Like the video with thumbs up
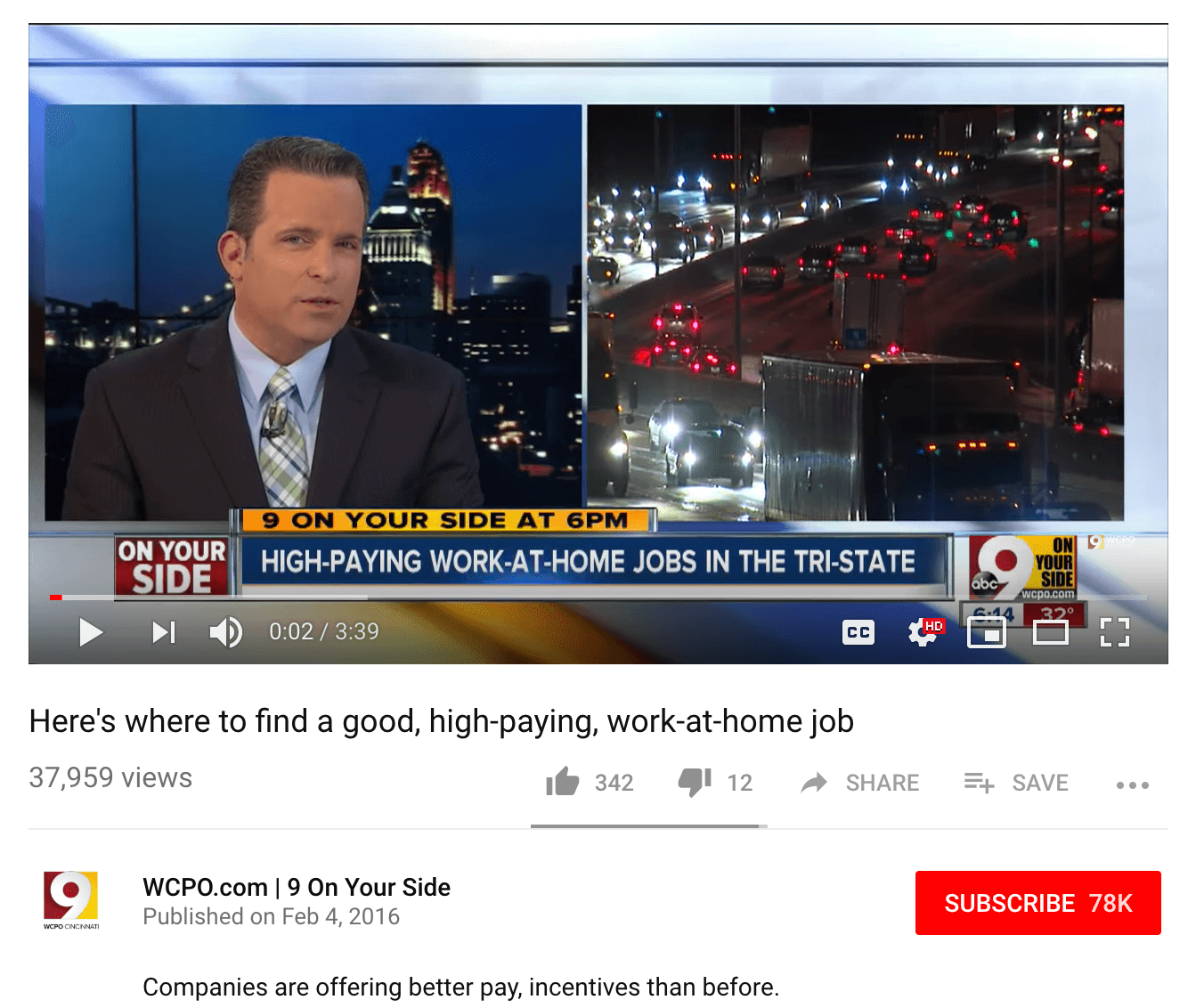Screen dimensions: 1204x1008 click(563, 783)
